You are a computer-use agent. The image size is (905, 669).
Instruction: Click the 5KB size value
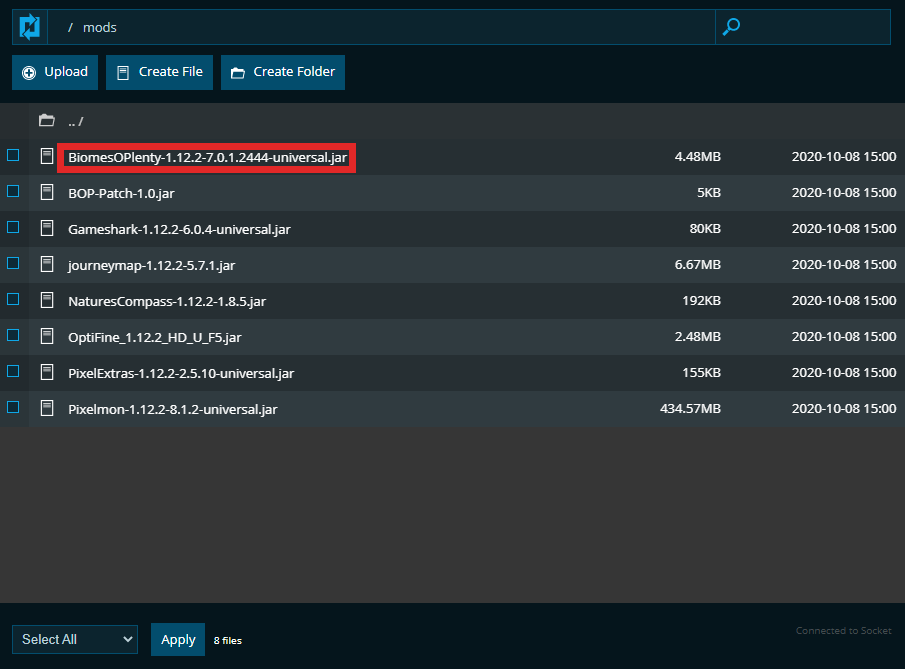pos(709,192)
